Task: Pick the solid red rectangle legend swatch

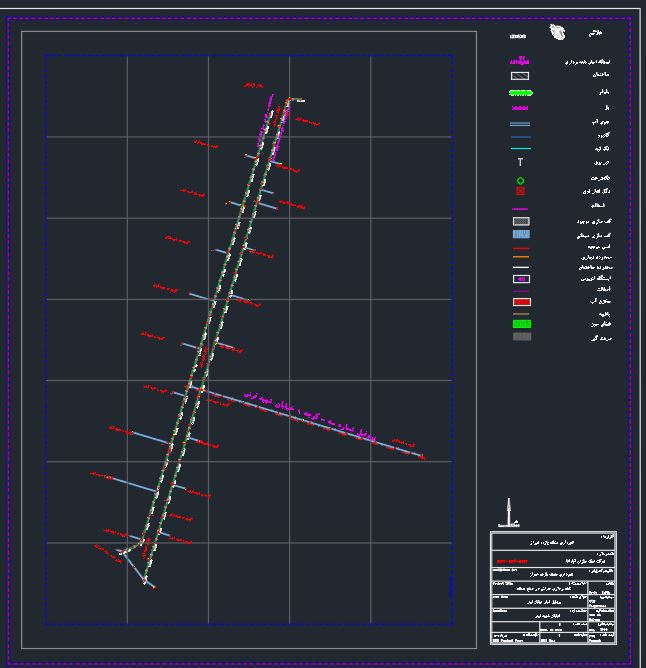Action: coord(521,301)
